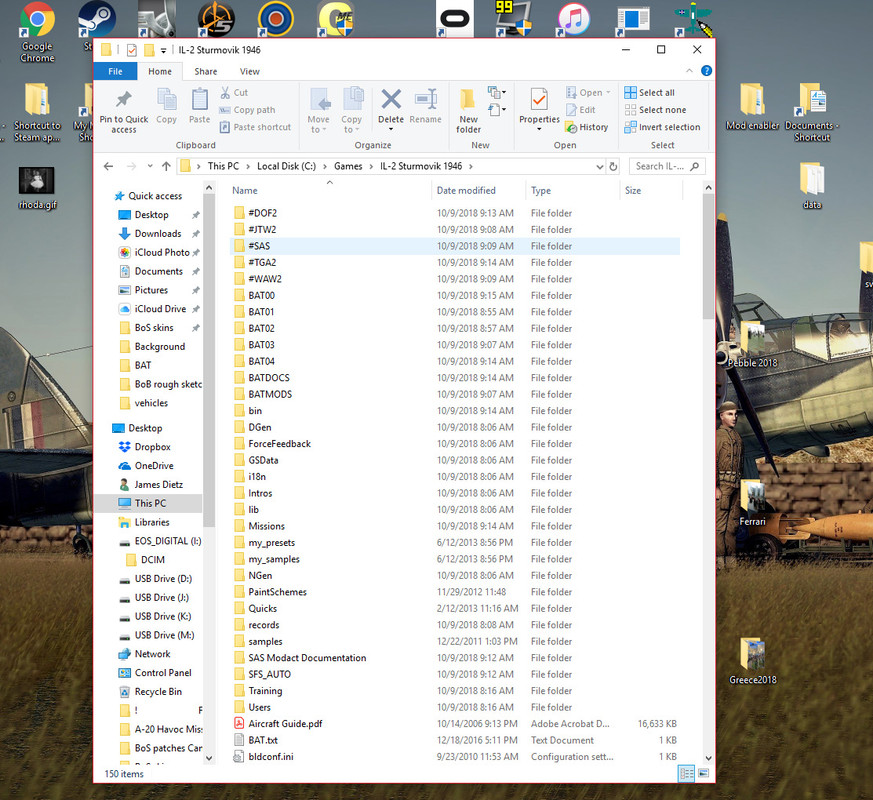Click Invert selection in ribbon
Viewport: 873px width, 800px height.
[x=663, y=127]
